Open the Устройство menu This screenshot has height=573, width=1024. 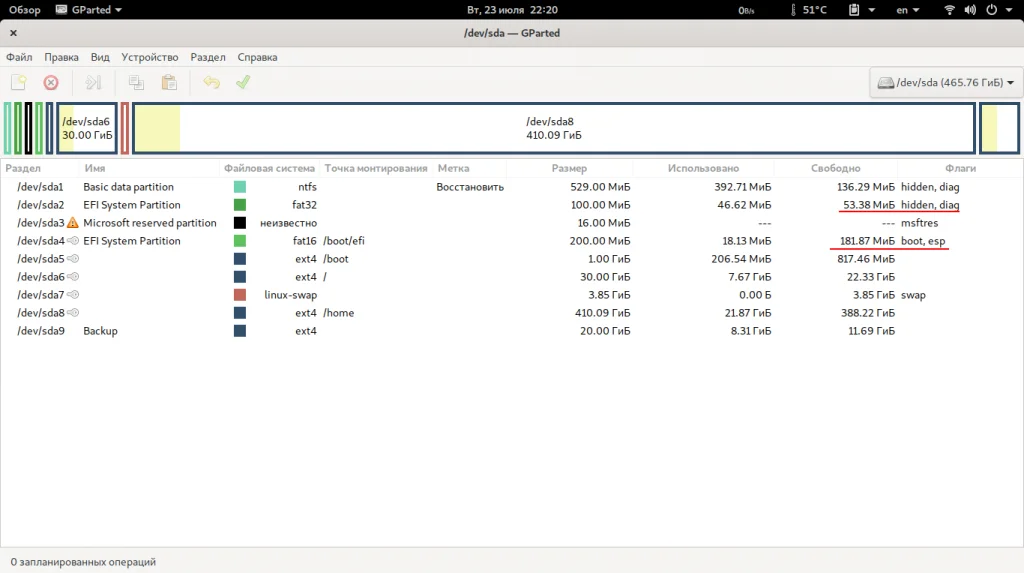(149, 57)
